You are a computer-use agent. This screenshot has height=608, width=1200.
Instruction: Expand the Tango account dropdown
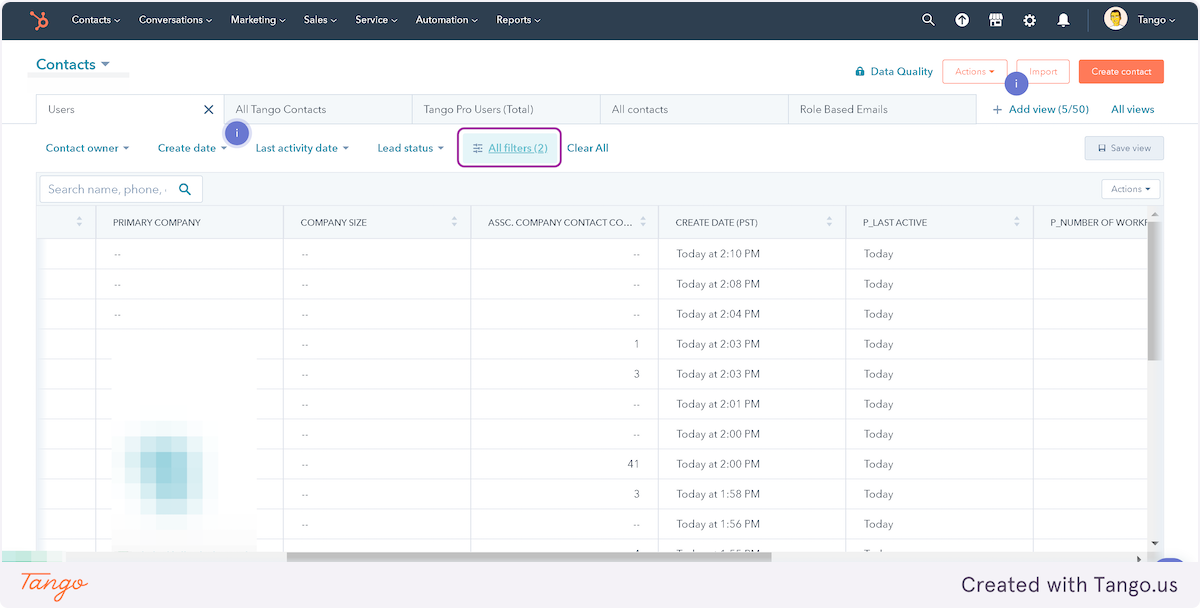click(1157, 20)
